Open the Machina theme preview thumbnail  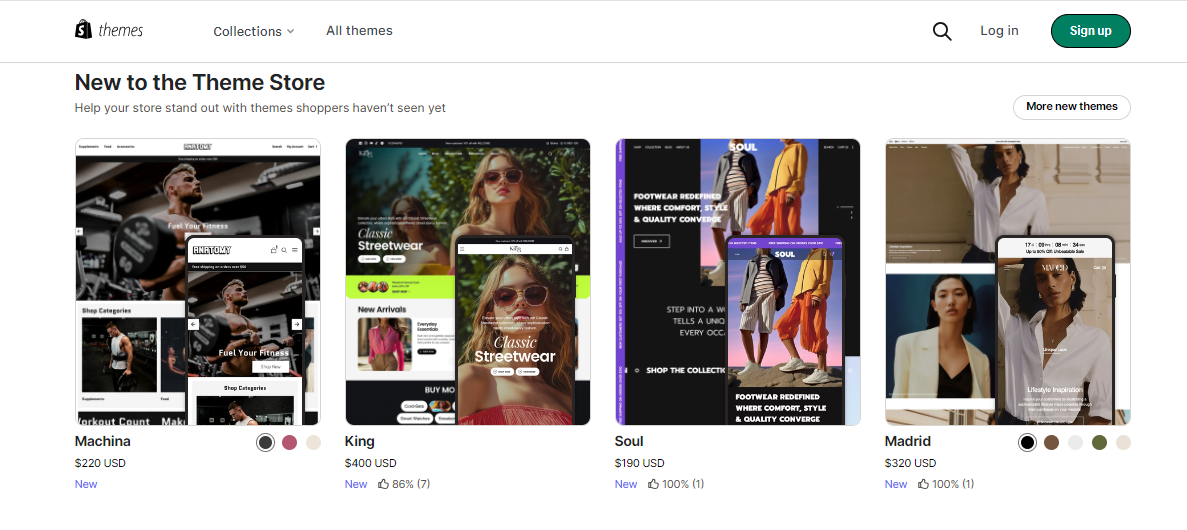(198, 282)
